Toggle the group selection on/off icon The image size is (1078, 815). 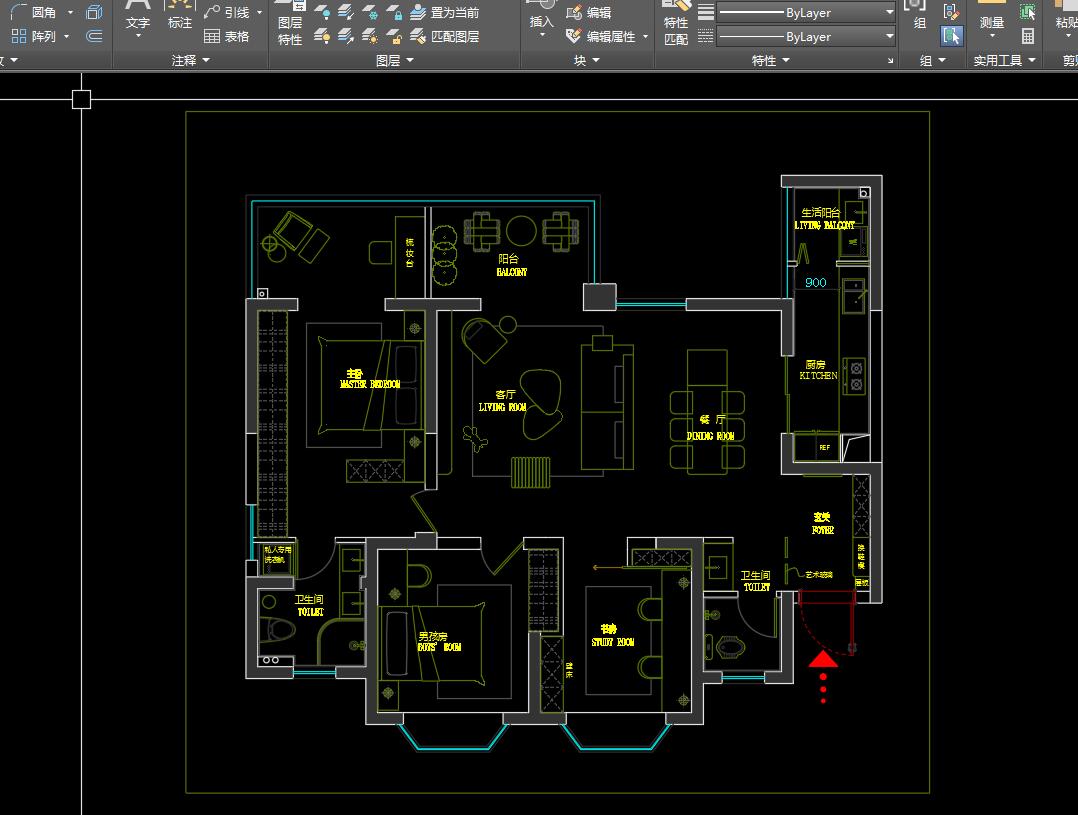[x=952, y=36]
